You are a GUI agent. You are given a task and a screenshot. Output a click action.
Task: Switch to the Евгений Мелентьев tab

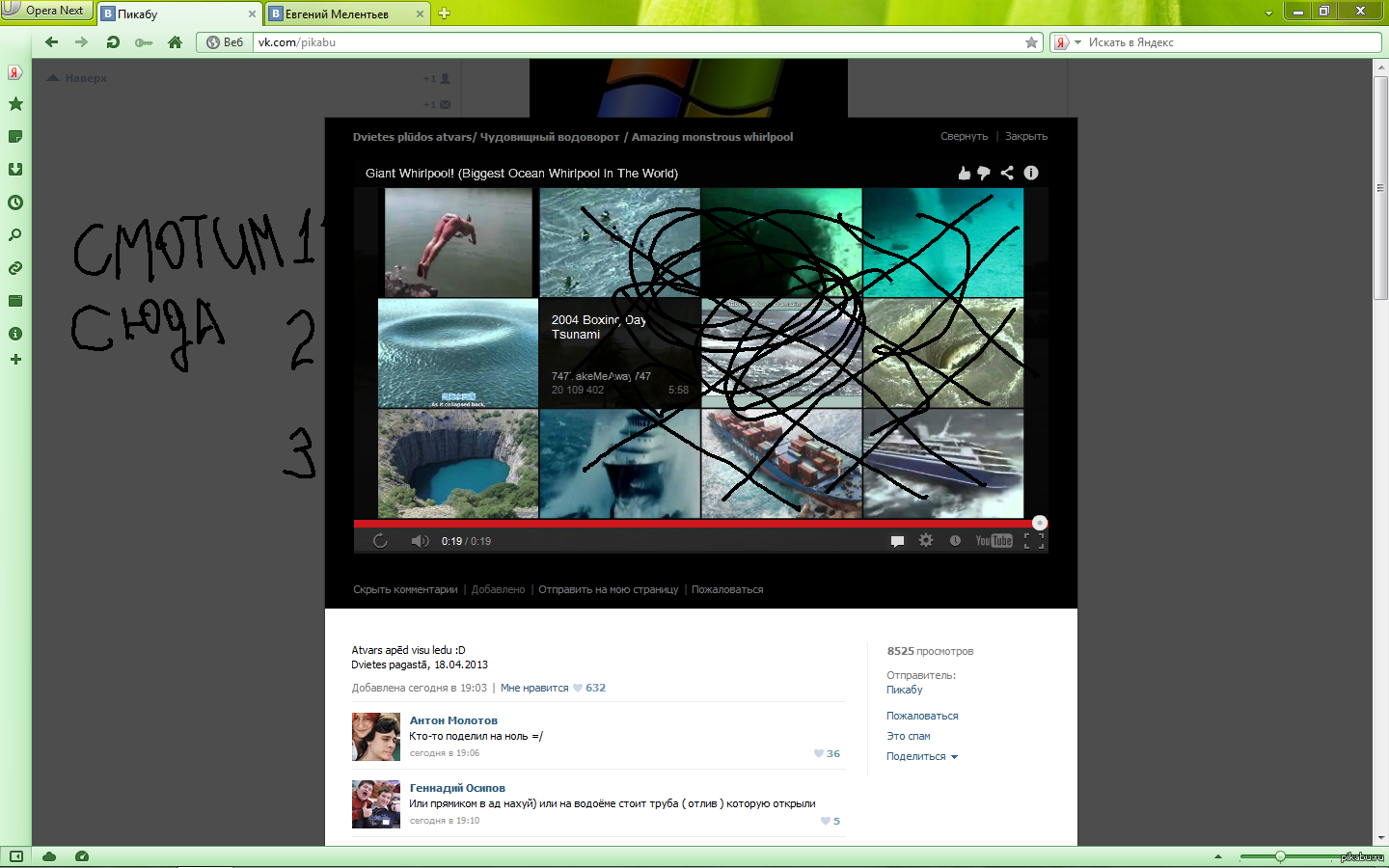coord(347,14)
